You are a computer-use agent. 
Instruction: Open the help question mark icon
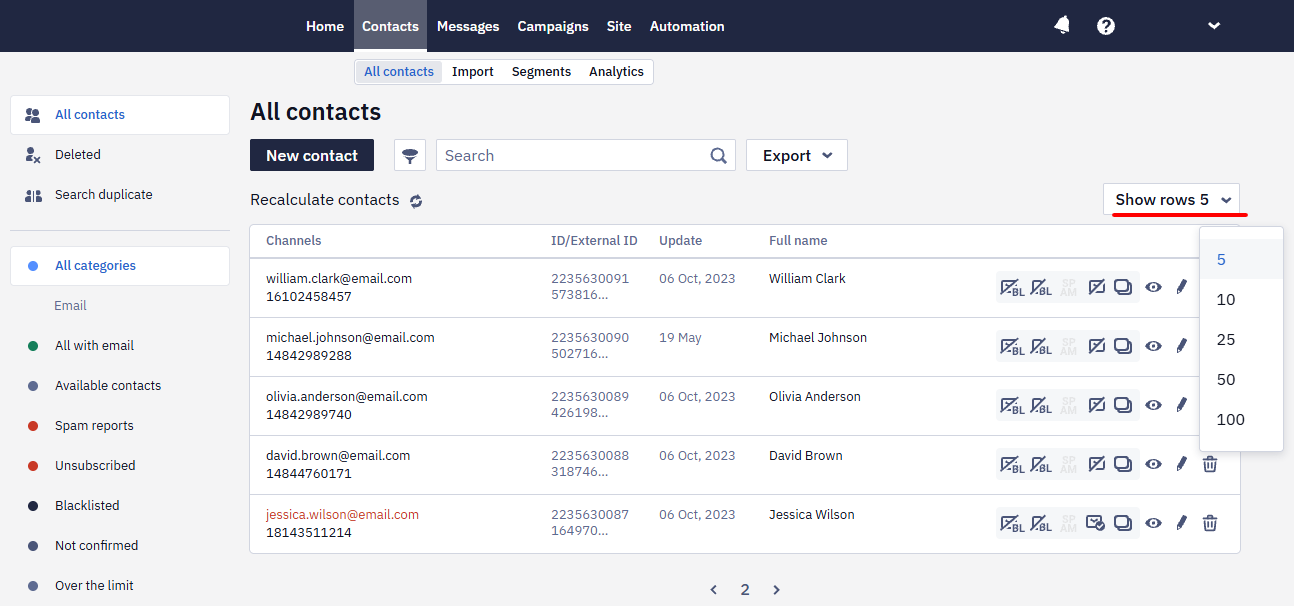pyautogui.click(x=1106, y=26)
